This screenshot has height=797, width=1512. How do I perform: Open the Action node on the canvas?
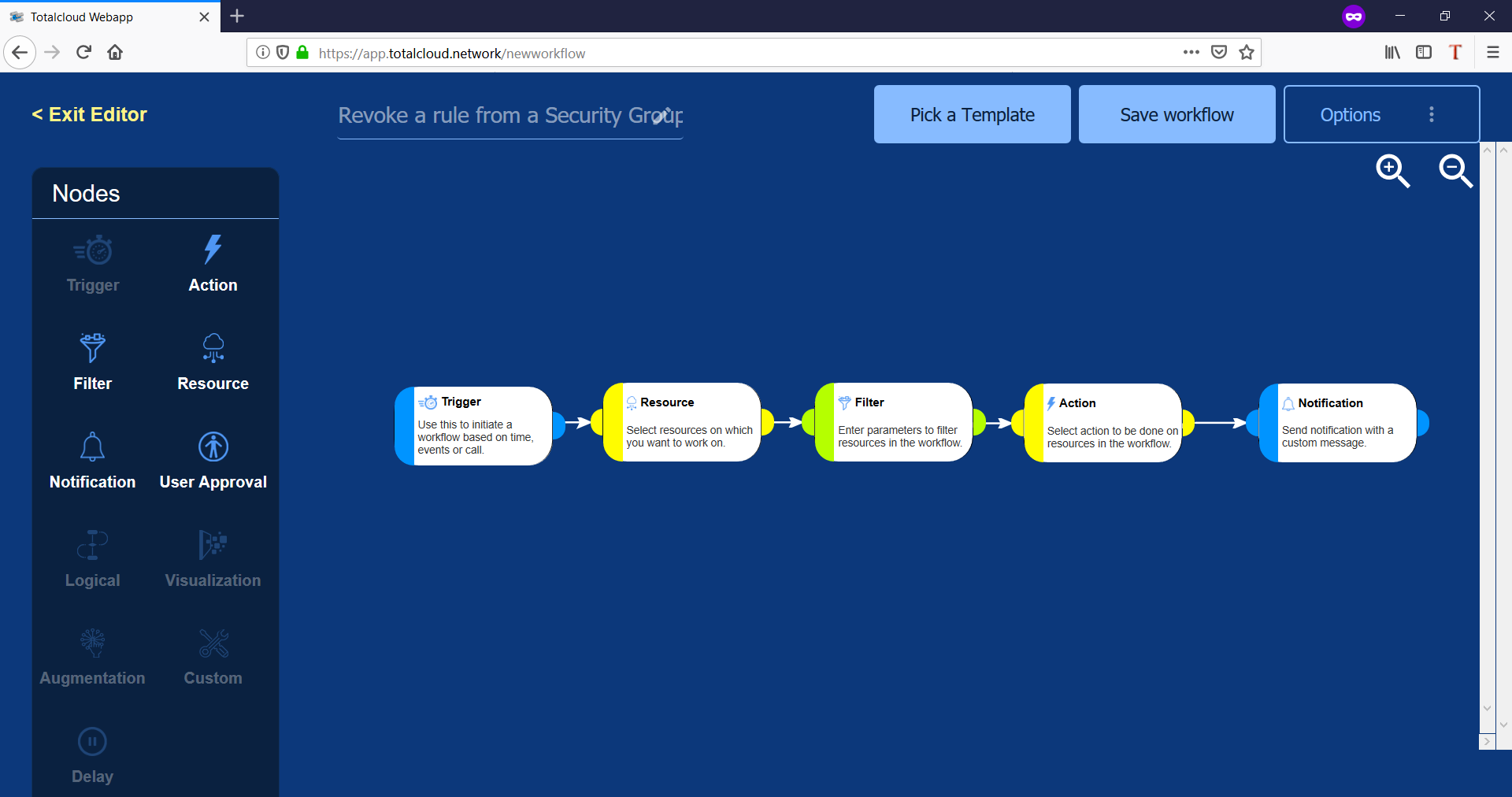tap(1102, 423)
